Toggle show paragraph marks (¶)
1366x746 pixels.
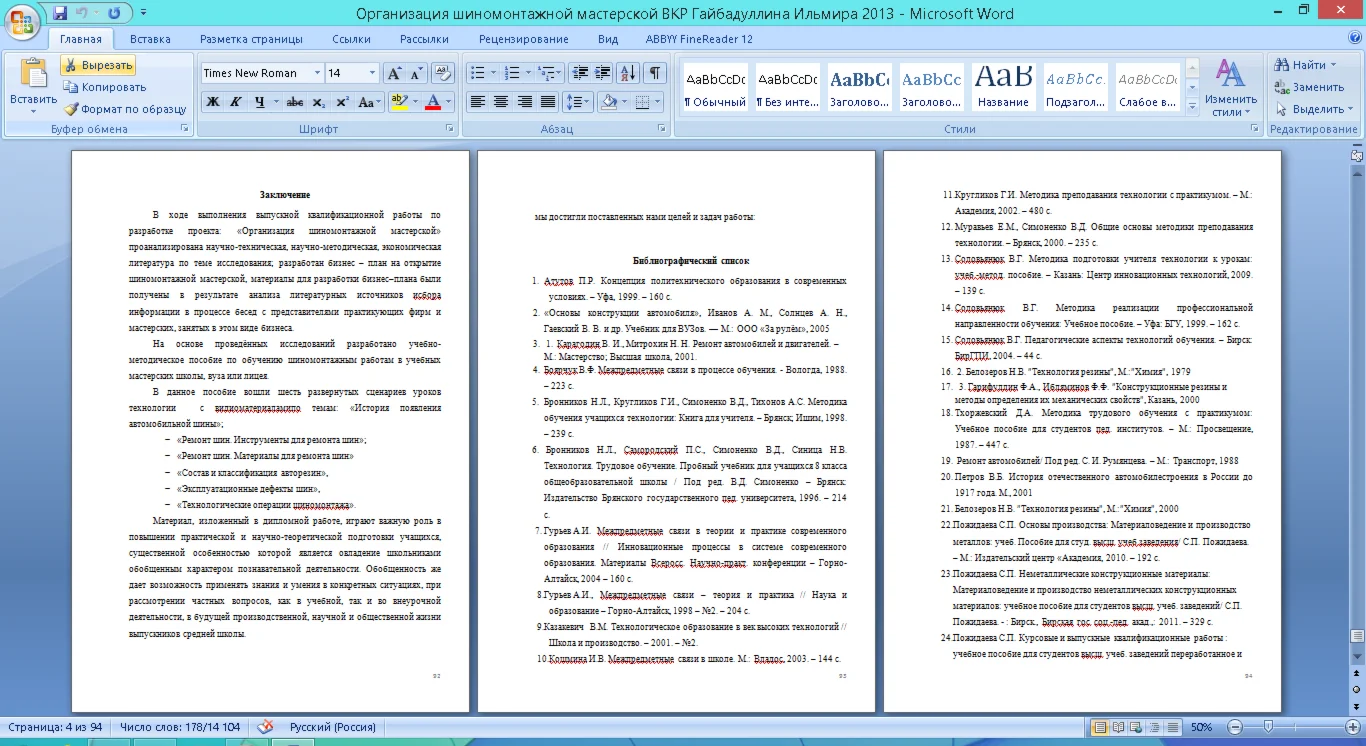(x=653, y=73)
